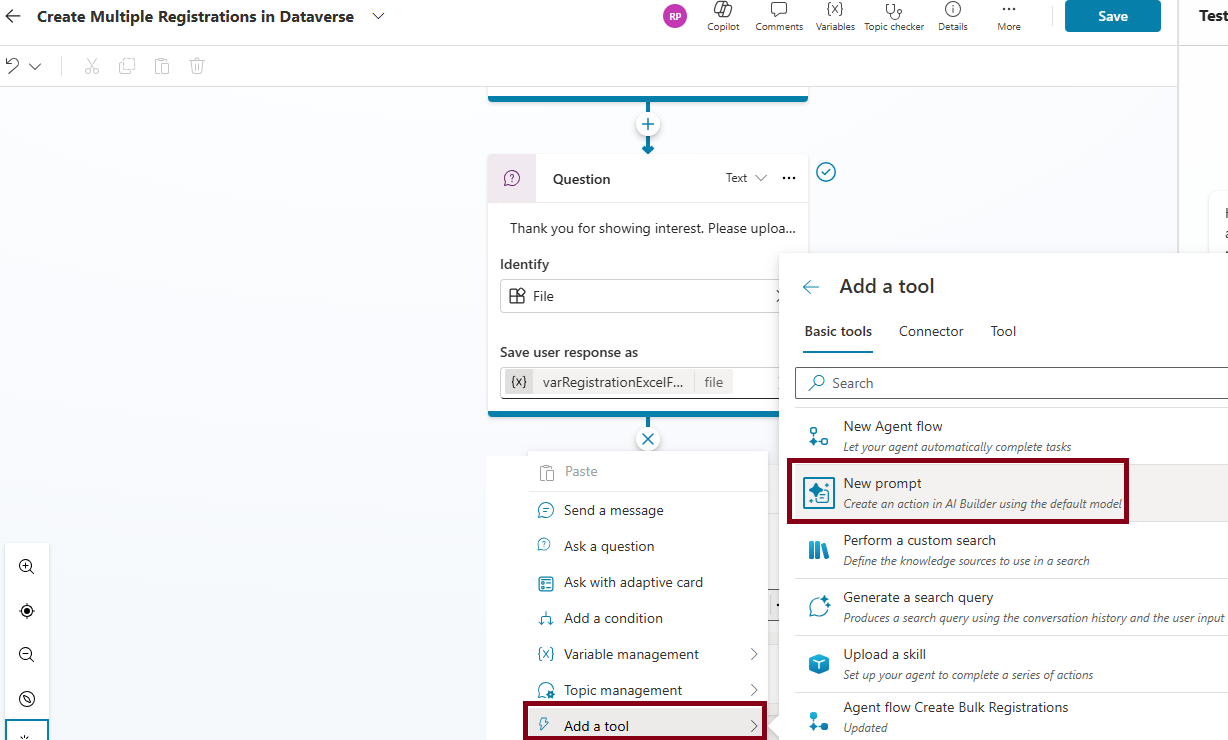The height and width of the screenshot is (740, 1228).
Task: Click the zoom out canvas icon
Action: pyautogui.click(x=27, y=655)
